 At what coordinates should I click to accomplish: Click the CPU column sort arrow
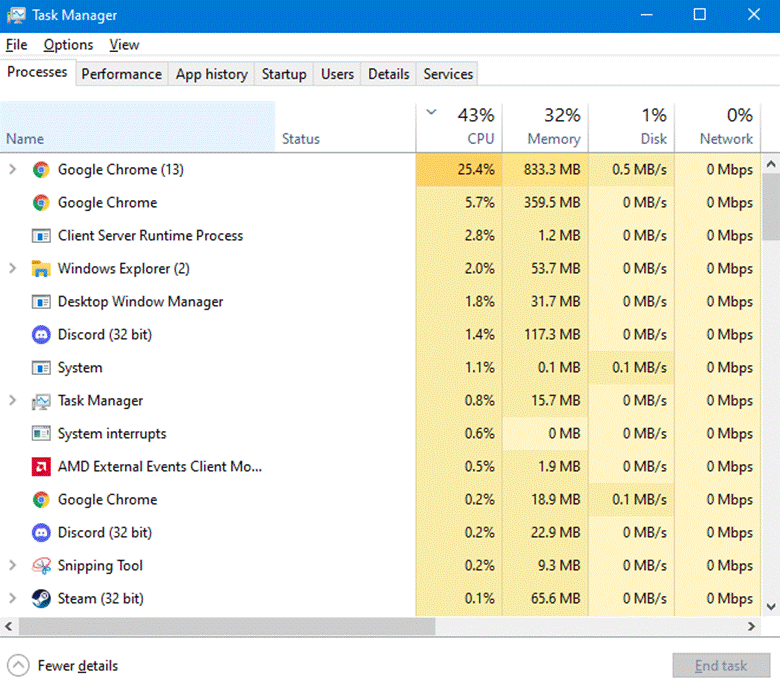coord(431,112)
